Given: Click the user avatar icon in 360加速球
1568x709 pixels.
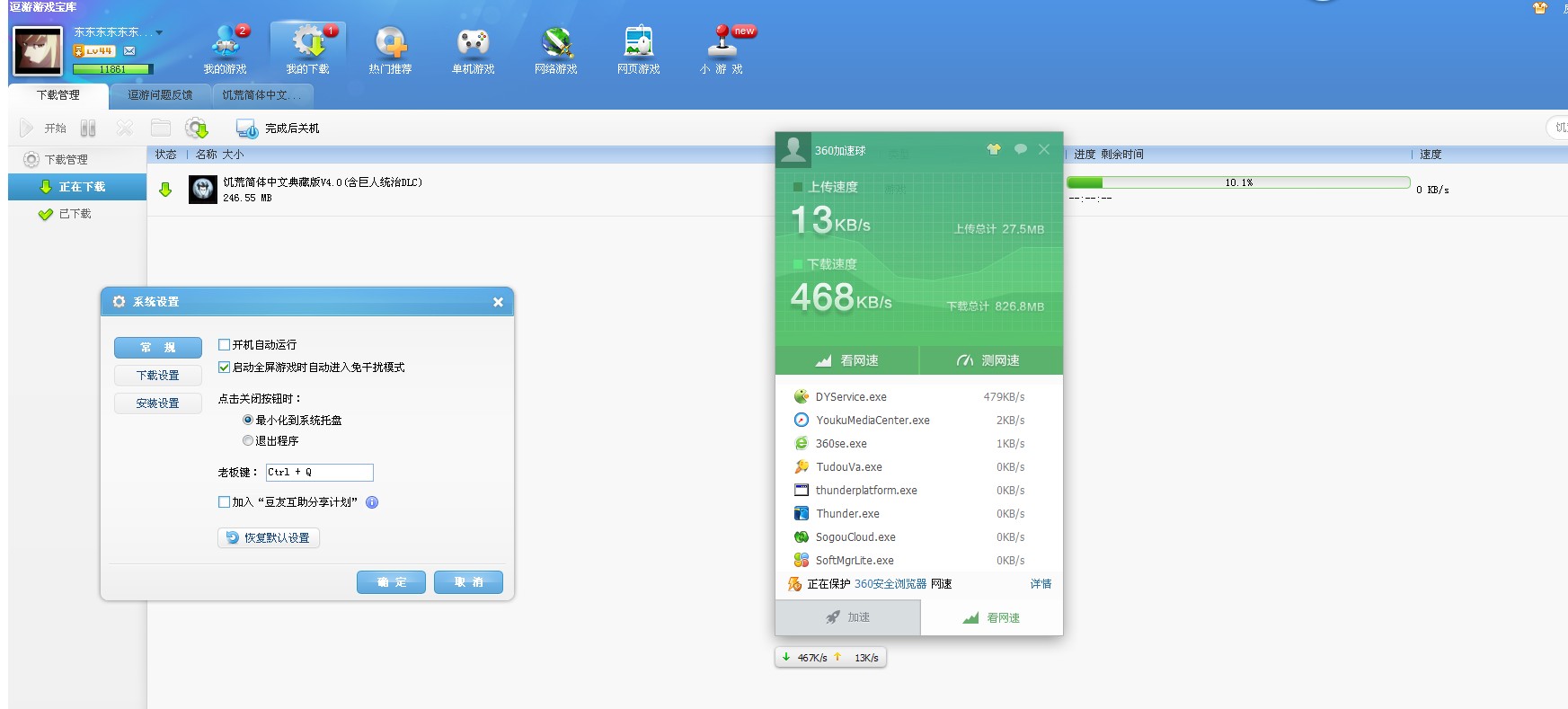Looking at the screenshot, I should click(793, 150).
